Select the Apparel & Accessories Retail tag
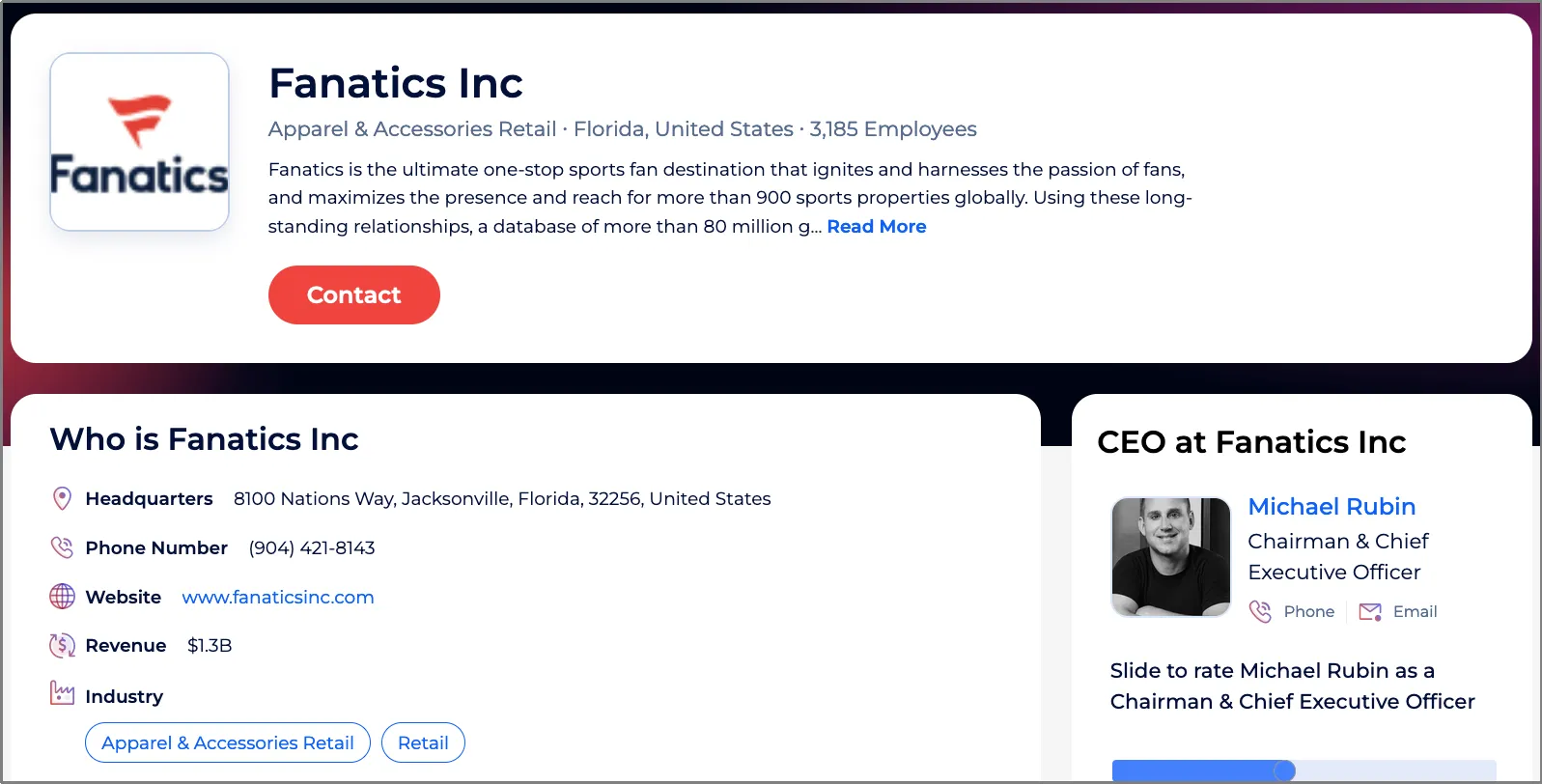The width and height of the screenshot is (1542, 784). pos(228,742)
